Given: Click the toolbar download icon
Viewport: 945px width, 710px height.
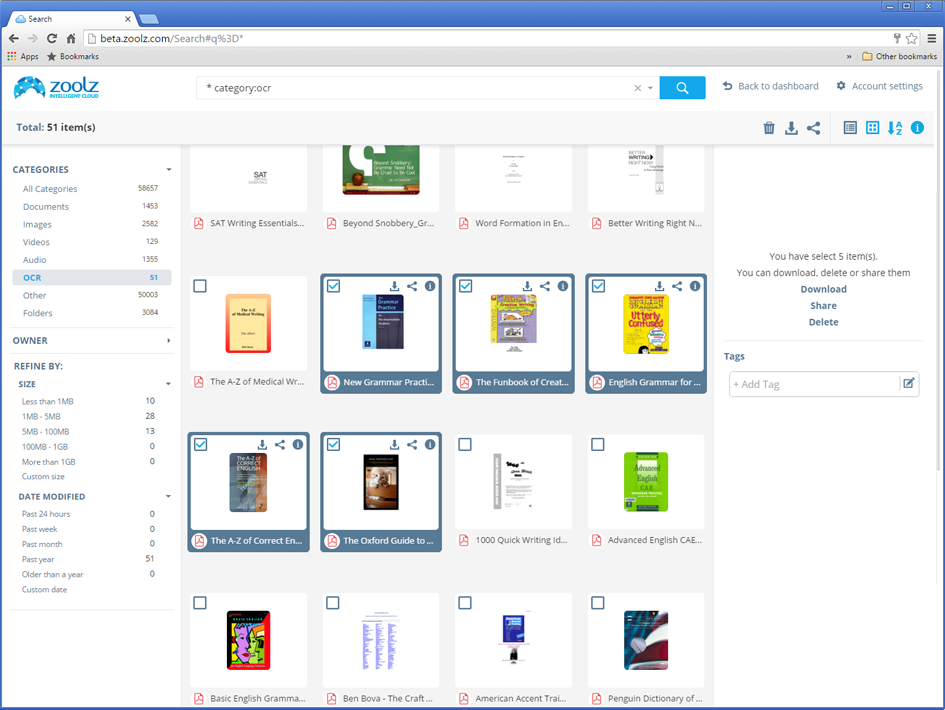Looking at the screenshot, I should click(x=791, y=128).
